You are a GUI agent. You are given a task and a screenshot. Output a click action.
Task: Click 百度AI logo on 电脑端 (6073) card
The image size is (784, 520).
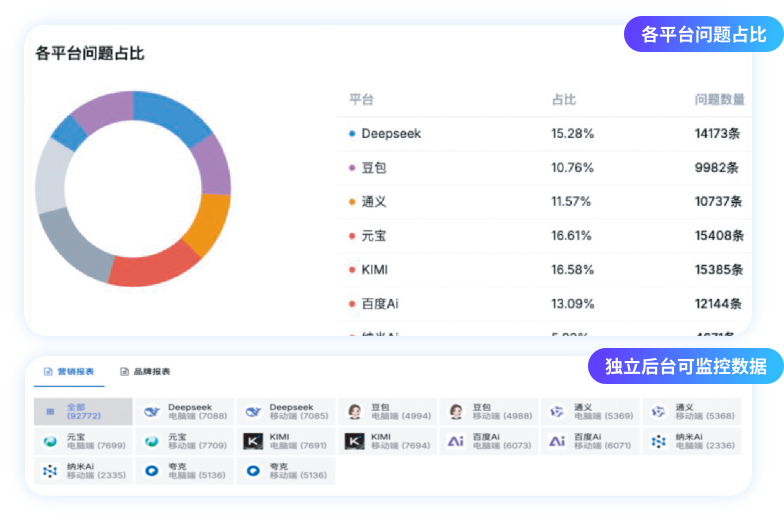tap(456, 441)
